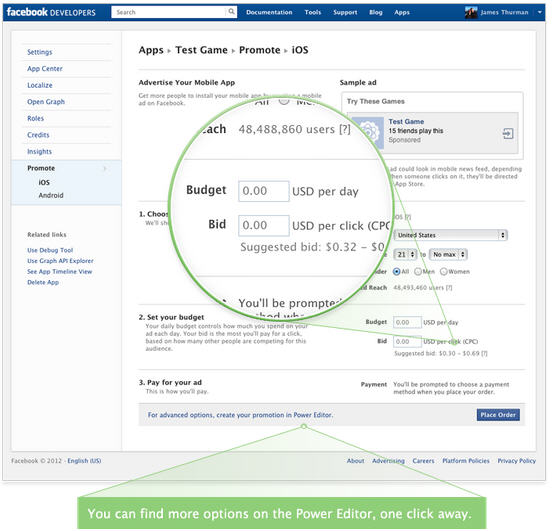Open the account dropdown arrow

pyautogui.click(x=540, y=12)
